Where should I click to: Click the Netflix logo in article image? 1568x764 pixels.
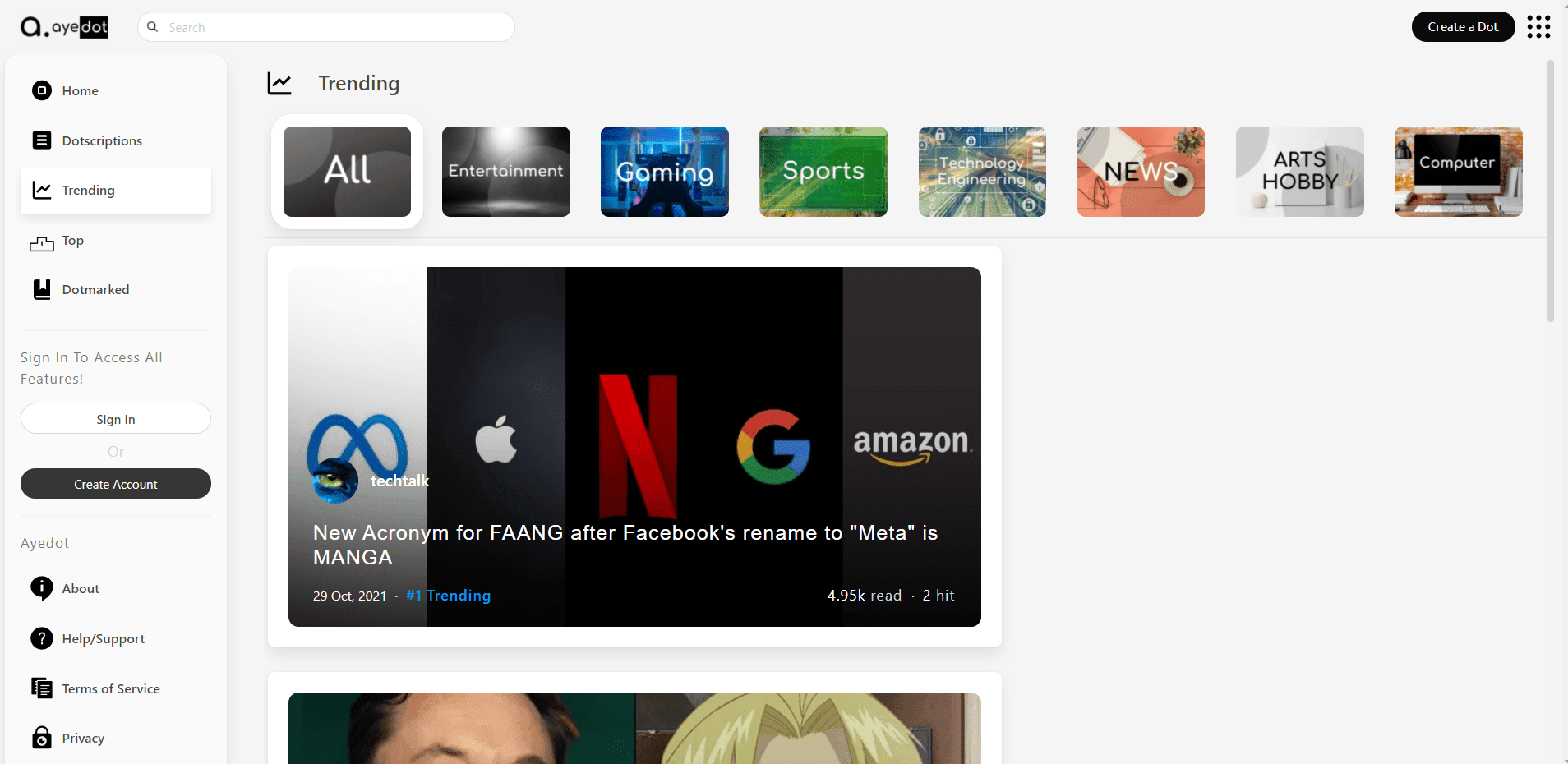[638, 446]
